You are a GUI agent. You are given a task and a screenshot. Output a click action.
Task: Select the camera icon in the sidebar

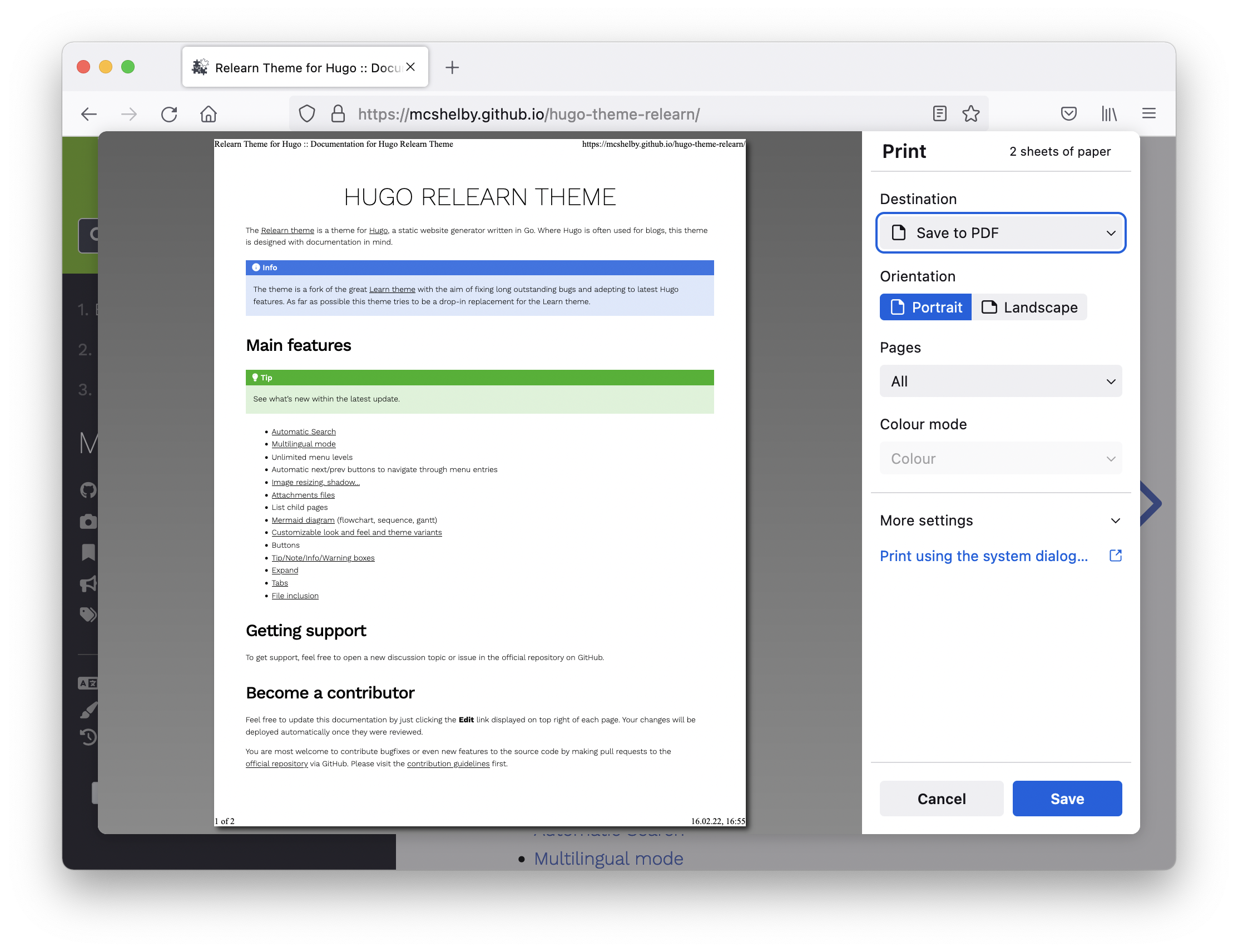[x=88, y=522]
